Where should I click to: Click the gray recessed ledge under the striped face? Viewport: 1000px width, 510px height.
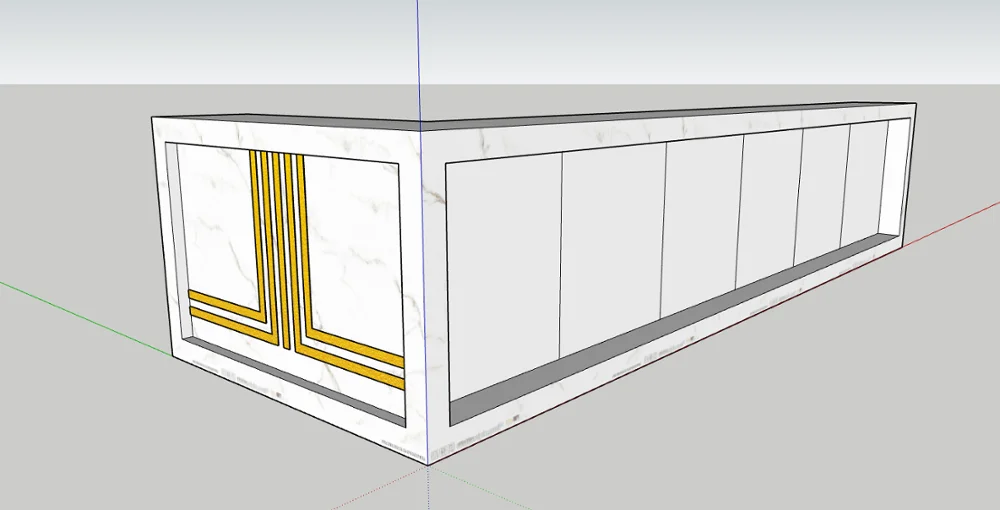click(290, 380)
